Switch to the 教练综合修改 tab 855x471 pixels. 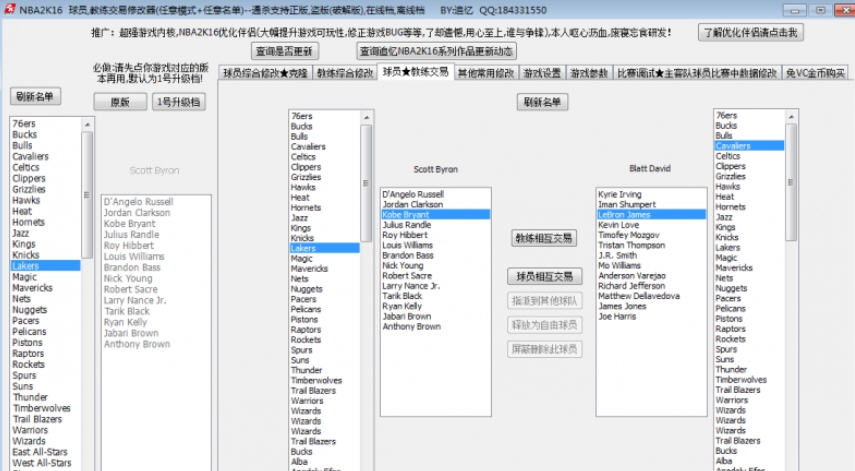point(345,73)
